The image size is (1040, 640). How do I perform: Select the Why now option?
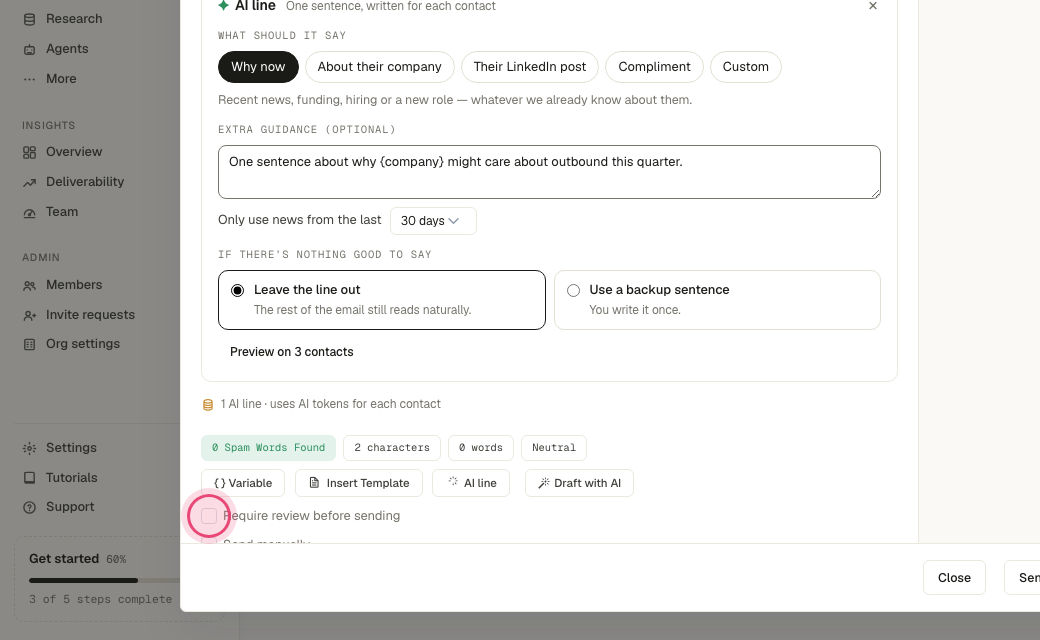coord(258,67)
